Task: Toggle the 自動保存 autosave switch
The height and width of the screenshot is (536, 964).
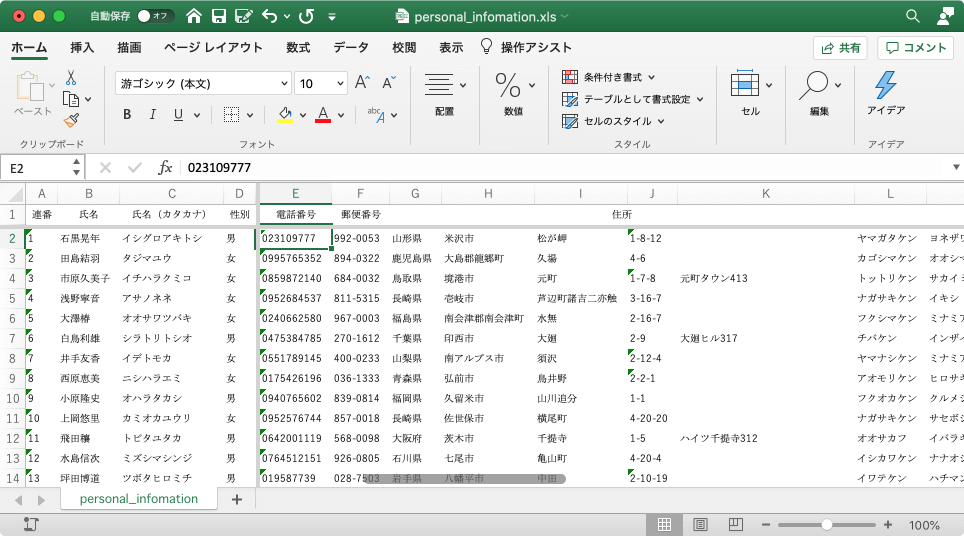Action: click(155, 16)
